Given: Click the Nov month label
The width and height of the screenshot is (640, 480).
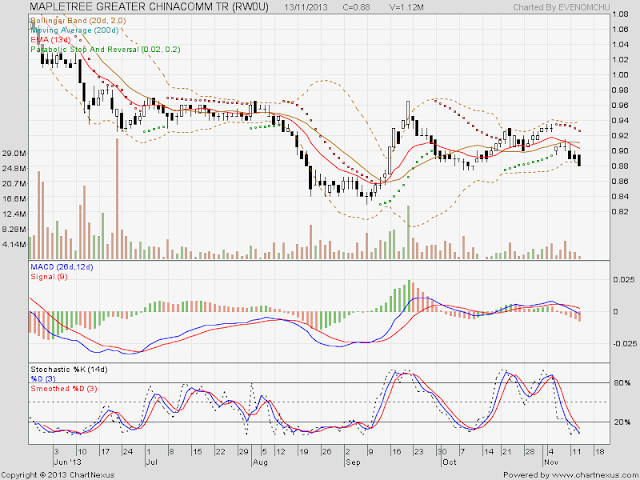Looking at the screenshot, I should pos(551,462).
